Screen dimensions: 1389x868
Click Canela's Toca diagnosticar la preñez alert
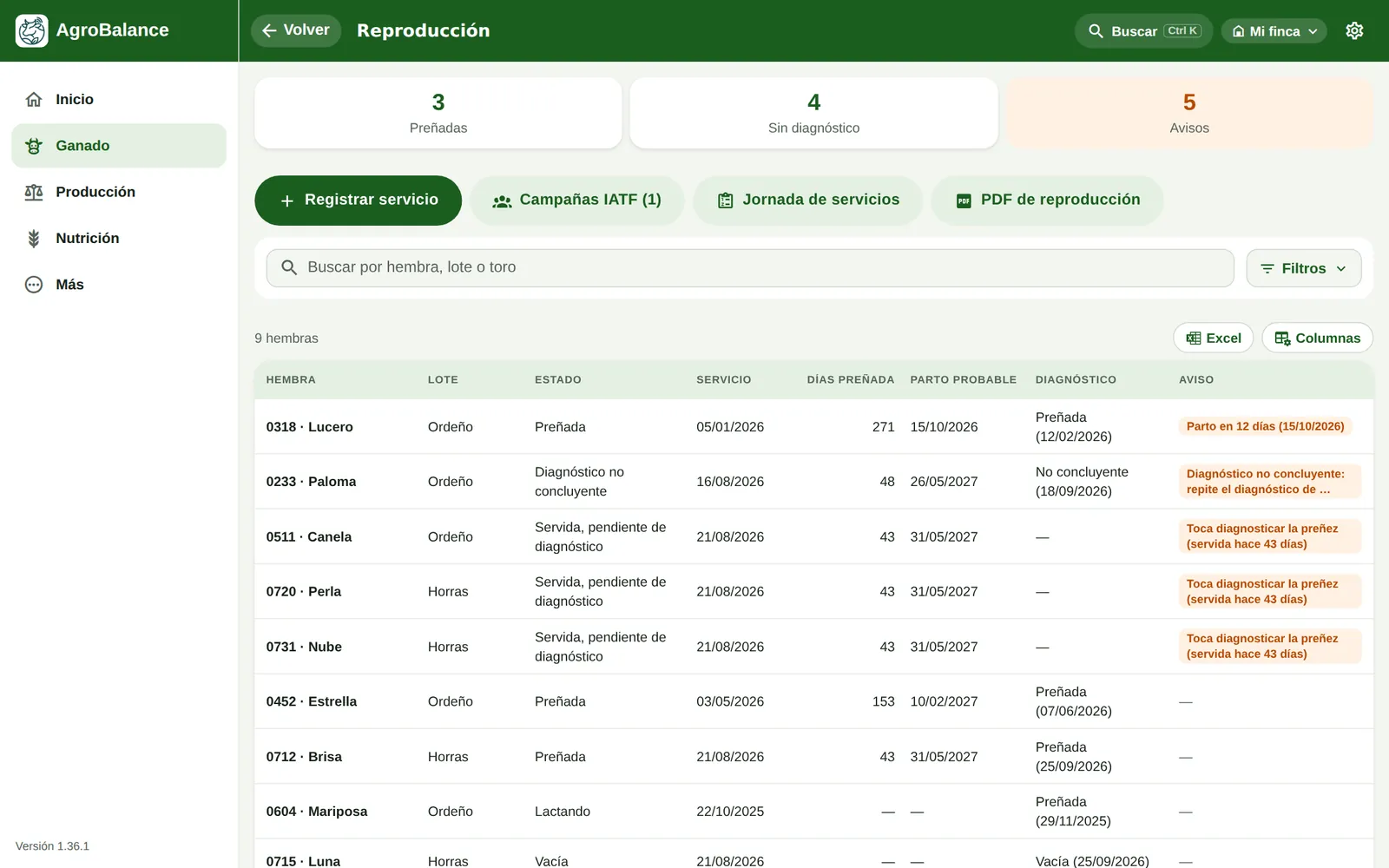pos(1269,536)
